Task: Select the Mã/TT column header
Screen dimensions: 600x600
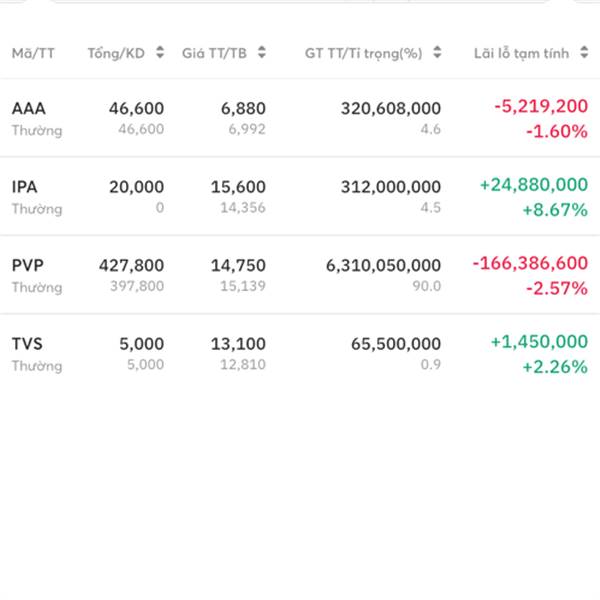Action: 32,53
